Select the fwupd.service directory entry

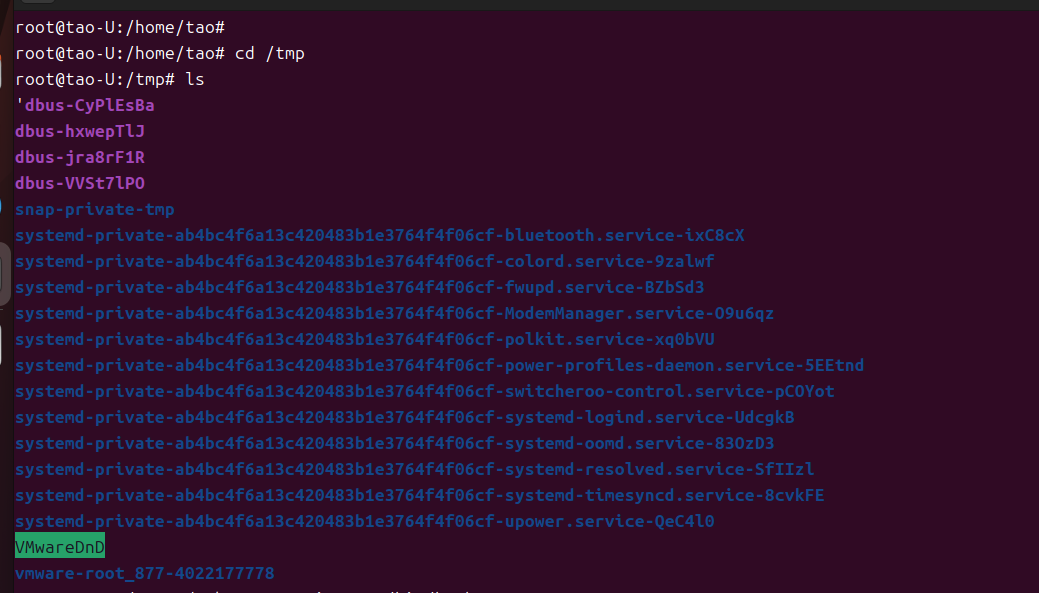(359, 287)
